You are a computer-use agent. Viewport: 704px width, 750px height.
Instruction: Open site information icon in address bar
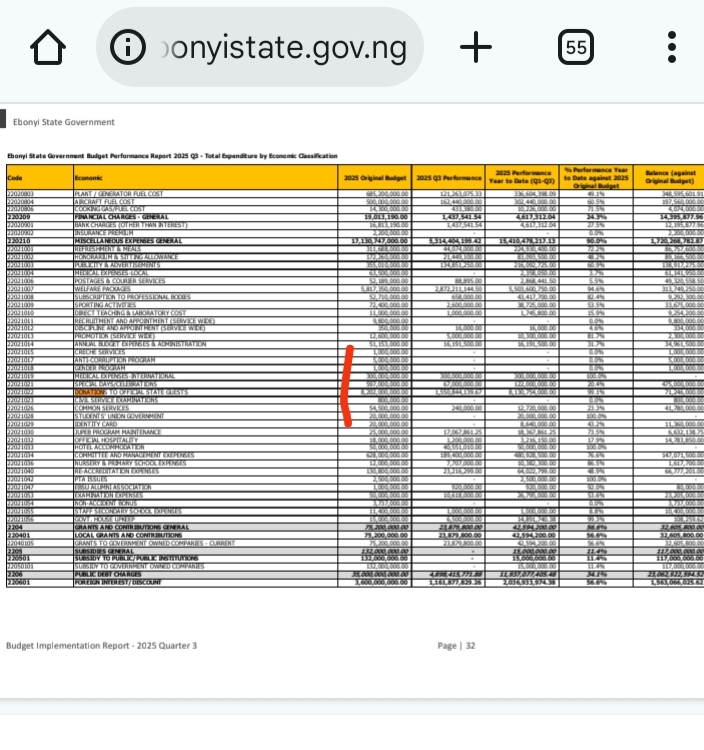coord(127,47)
